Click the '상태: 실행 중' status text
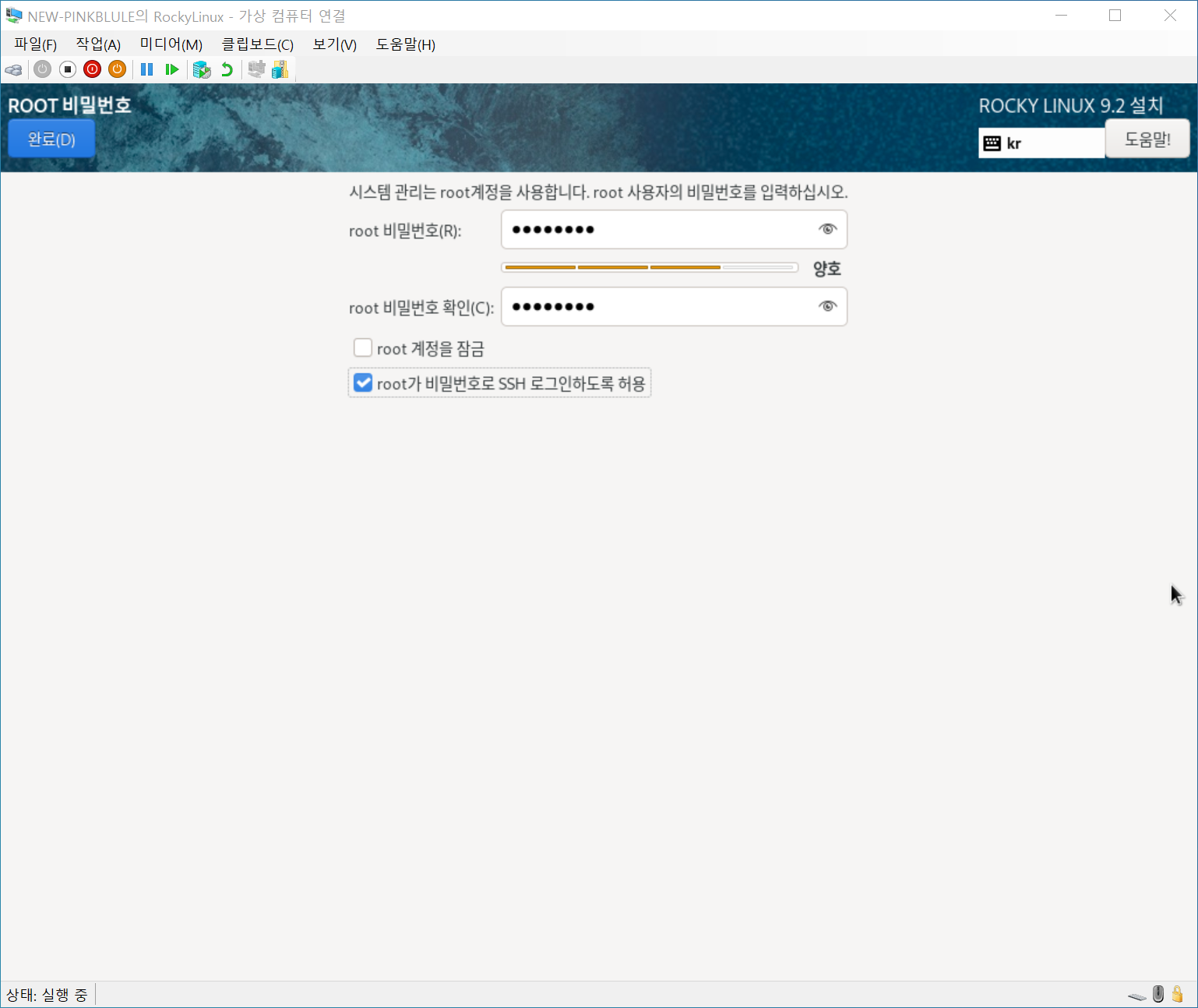 click(x=47, y=995)
